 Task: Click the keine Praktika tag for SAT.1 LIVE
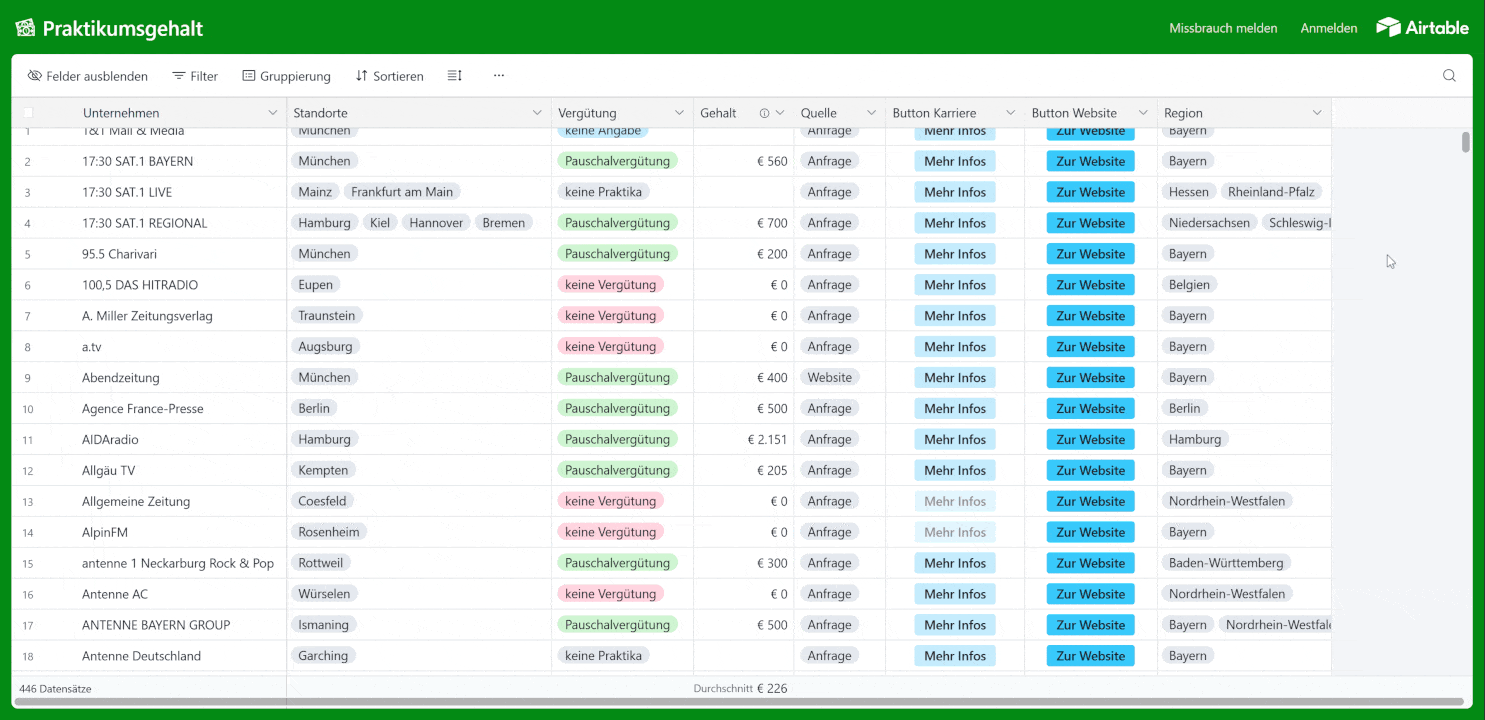pyautogui.click(x=603, y=192)
